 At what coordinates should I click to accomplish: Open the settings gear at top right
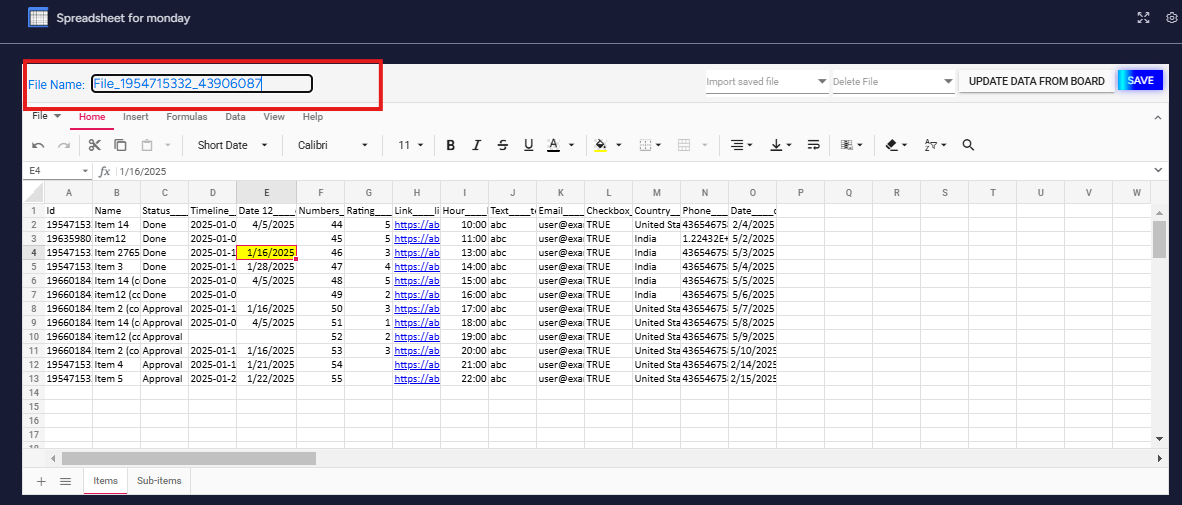(x=1171, y=18)
